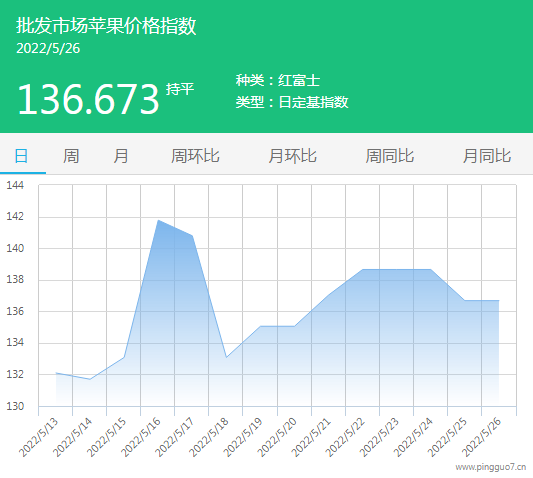Click the 136.673 index value
533x478 pixels.
point(88,99)
